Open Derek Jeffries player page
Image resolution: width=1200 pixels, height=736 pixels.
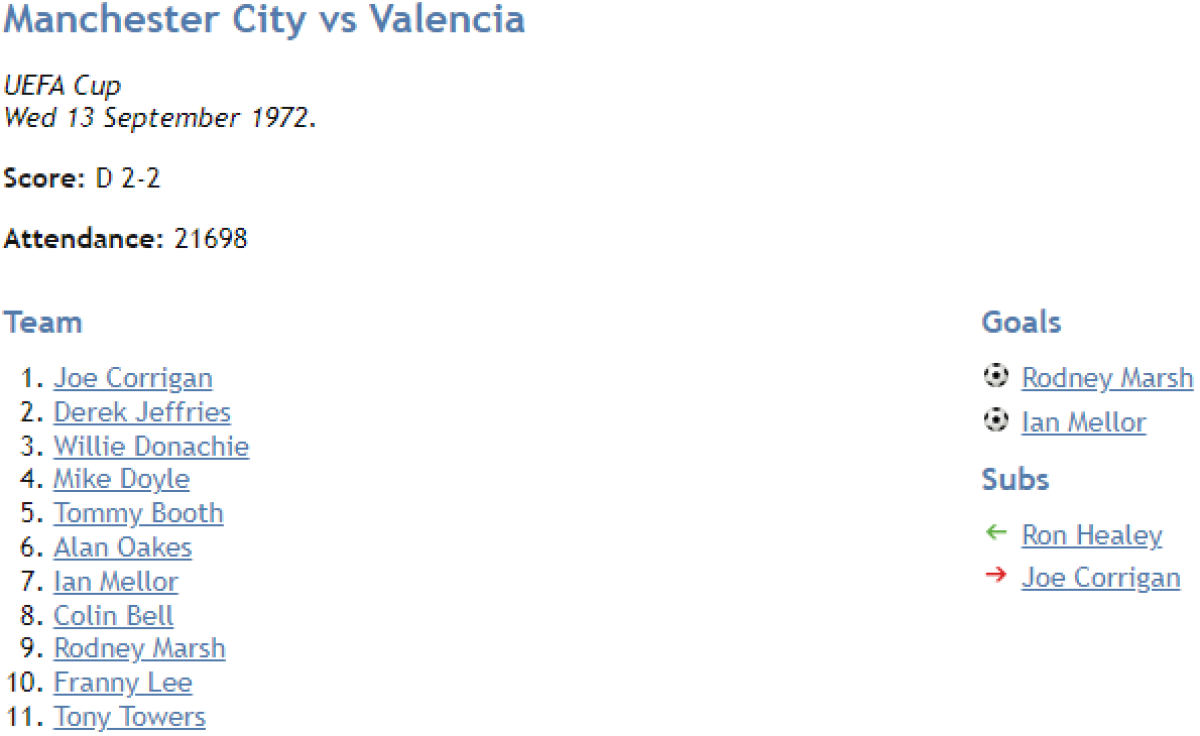tap(142, 413)
